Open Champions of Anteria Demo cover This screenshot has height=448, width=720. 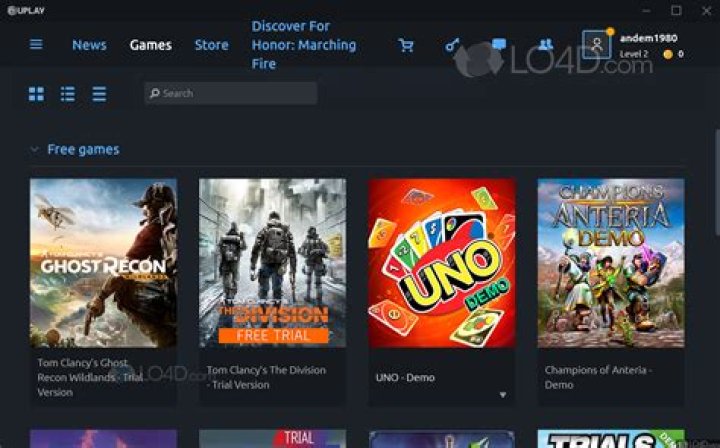coord(611,263)
